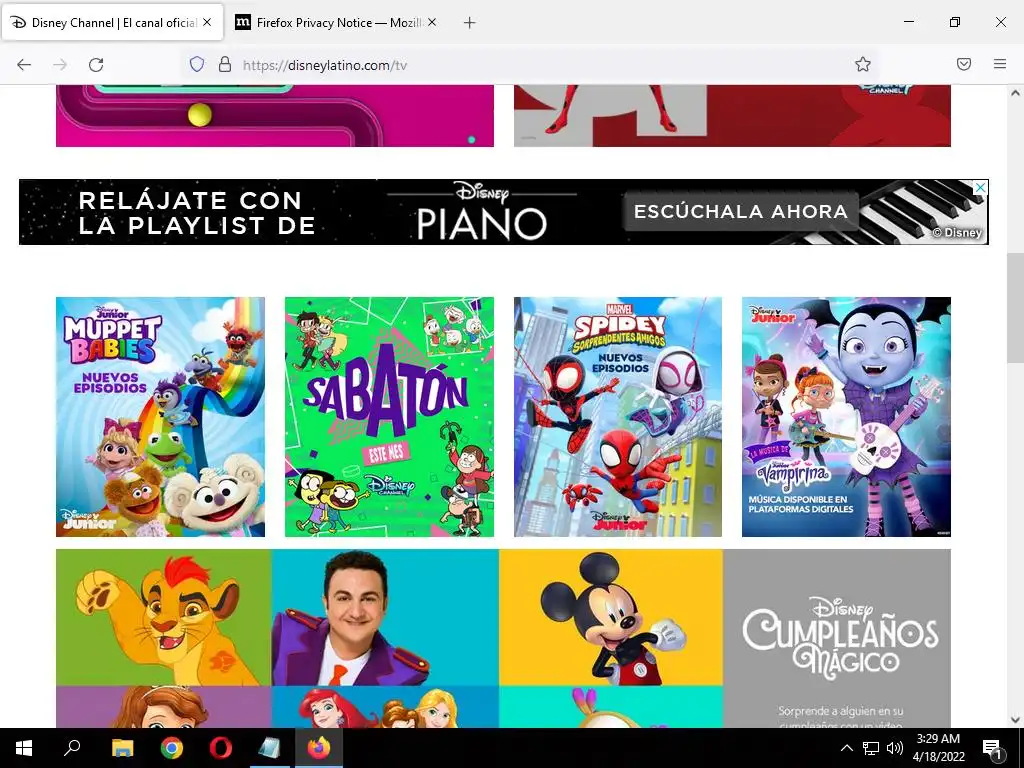Viewport: 1024px width, 768px height.
Task: Launch Opera browser from taskbar
Action: (221, 748)
